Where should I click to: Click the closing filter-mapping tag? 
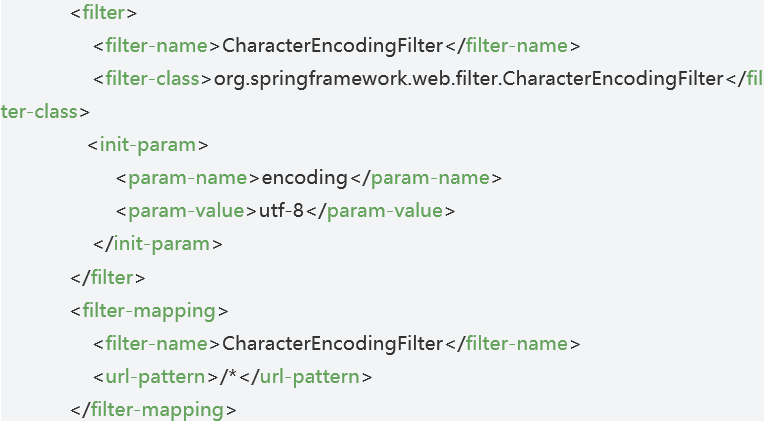click(x=154, y=409)
